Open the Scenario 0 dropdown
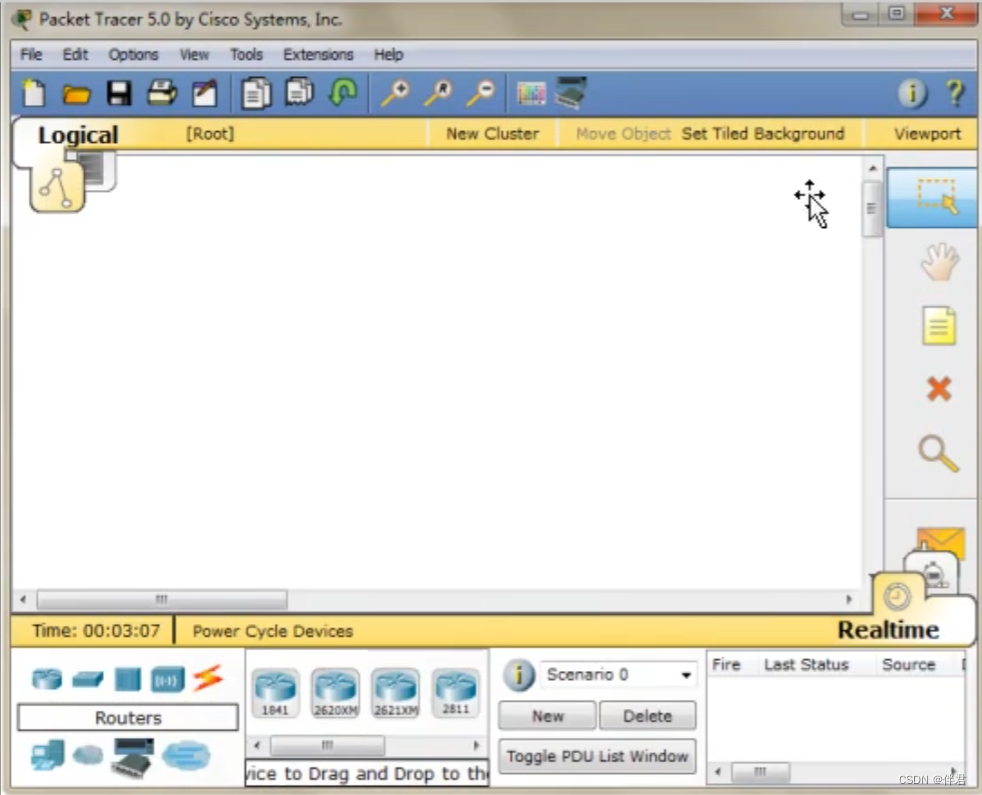Screen dimensions: 982x795 pyautogui.click(x=618, y=675)
